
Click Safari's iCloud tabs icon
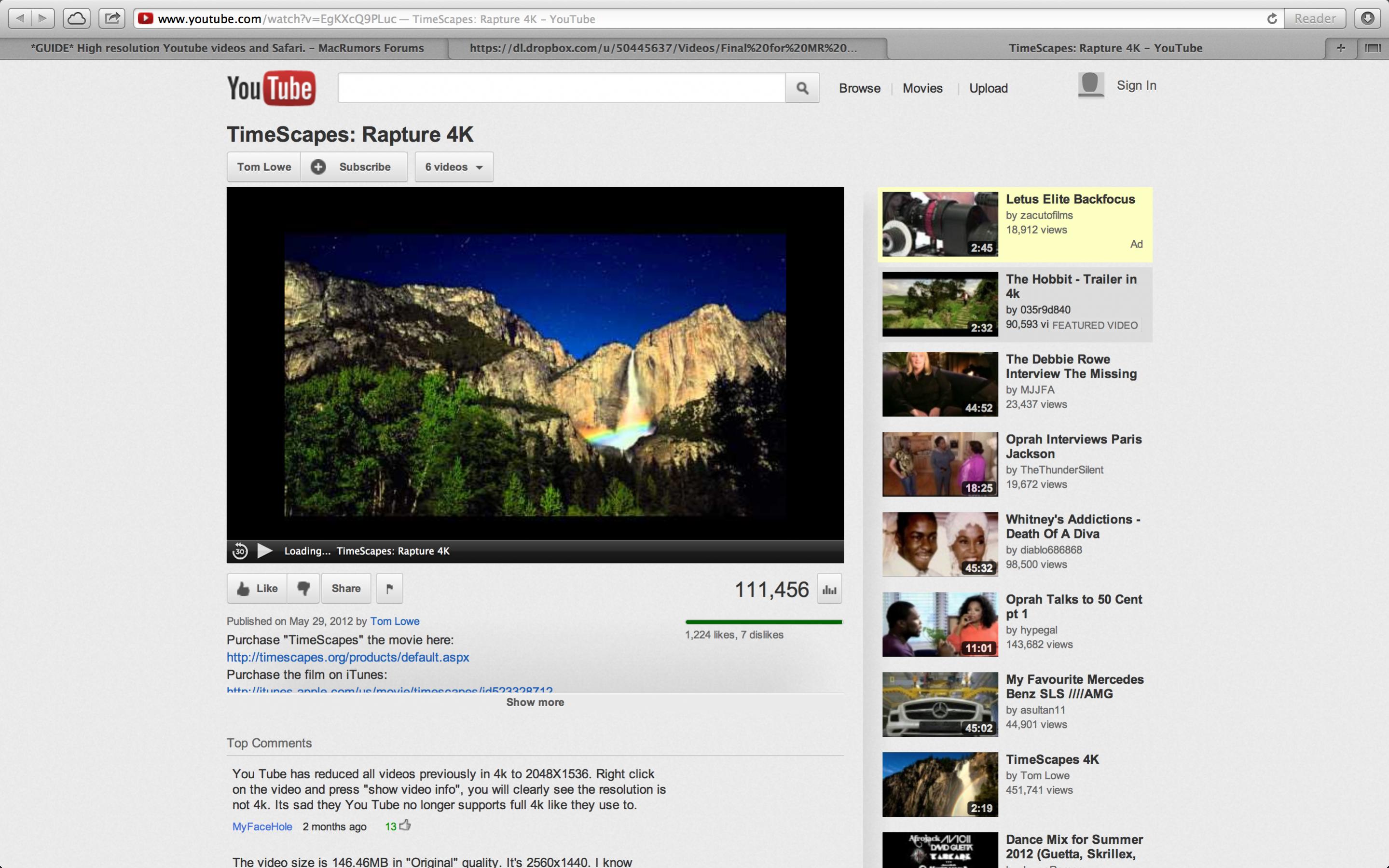click(x=76, y=18)
